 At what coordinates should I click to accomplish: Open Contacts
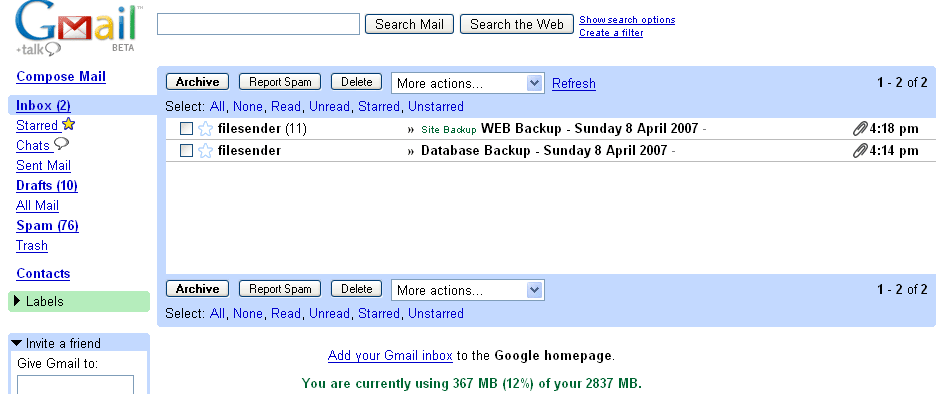43,274
